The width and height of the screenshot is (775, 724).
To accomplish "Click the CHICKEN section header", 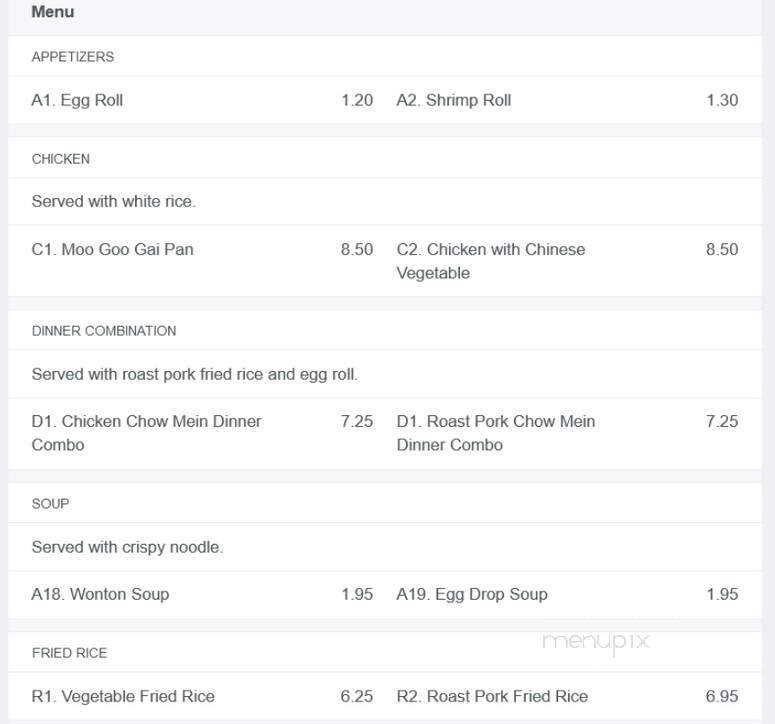I will 61,159.
